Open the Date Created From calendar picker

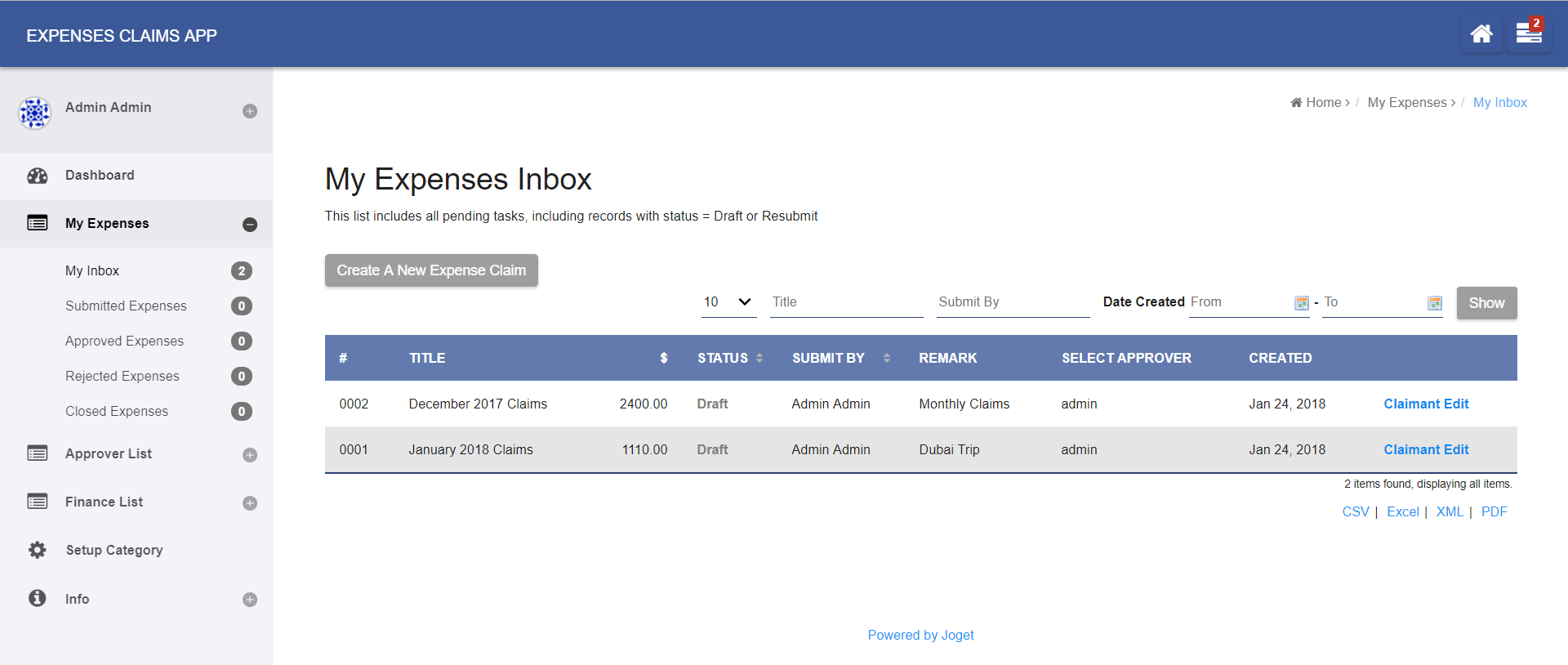[x=1301, y=303]
